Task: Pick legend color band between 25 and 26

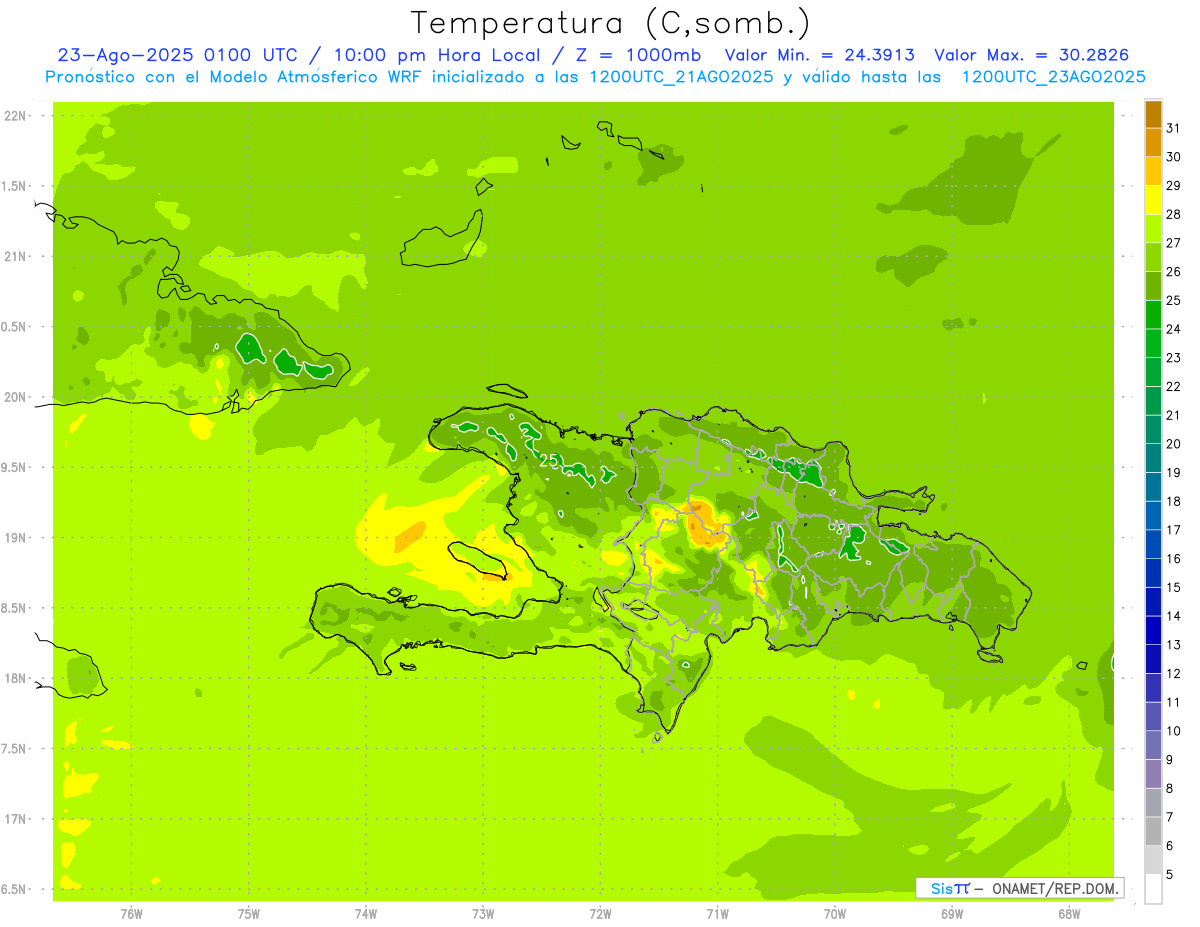Action: pos(1153,286)
